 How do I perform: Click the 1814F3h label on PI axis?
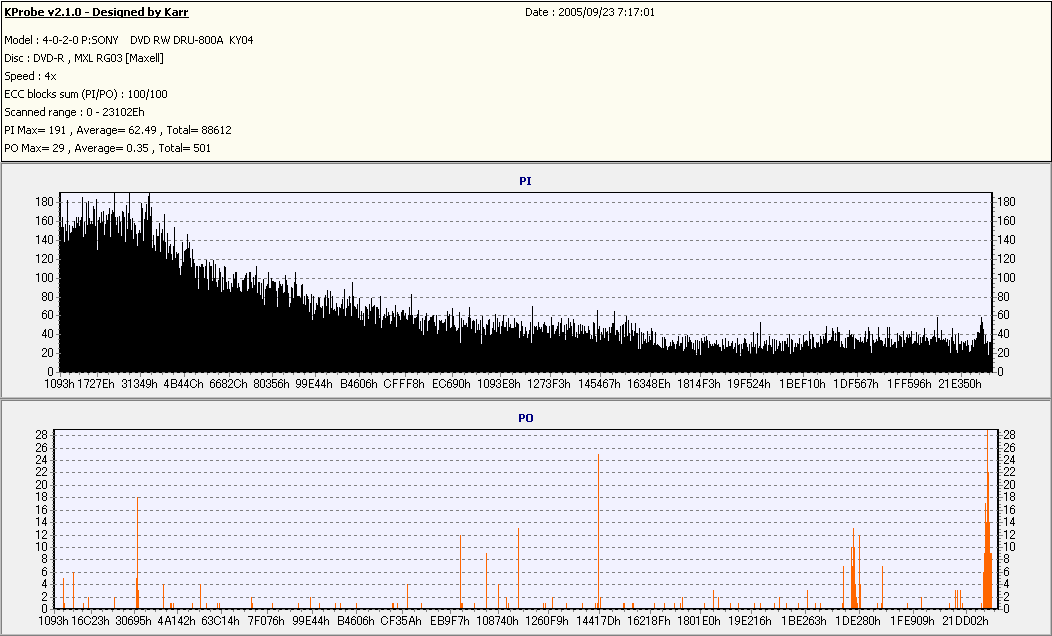click(698, 383)
